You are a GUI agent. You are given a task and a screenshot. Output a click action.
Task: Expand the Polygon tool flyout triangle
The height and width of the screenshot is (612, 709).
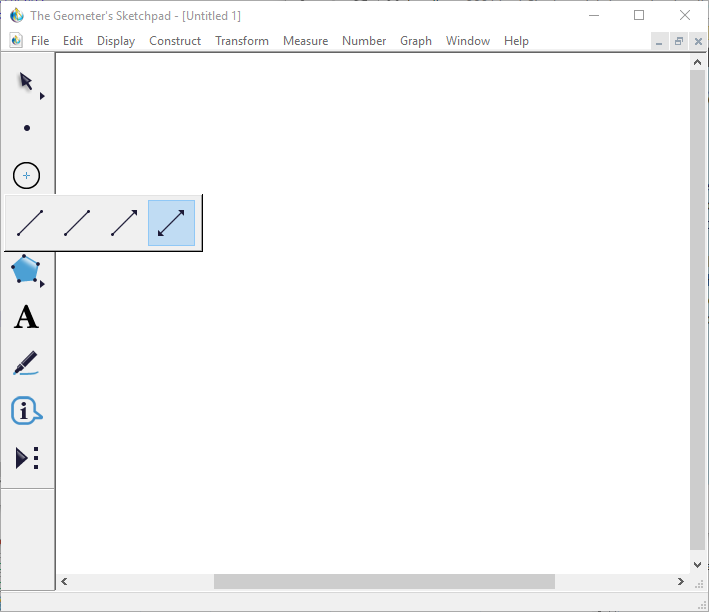pos(42,284)
